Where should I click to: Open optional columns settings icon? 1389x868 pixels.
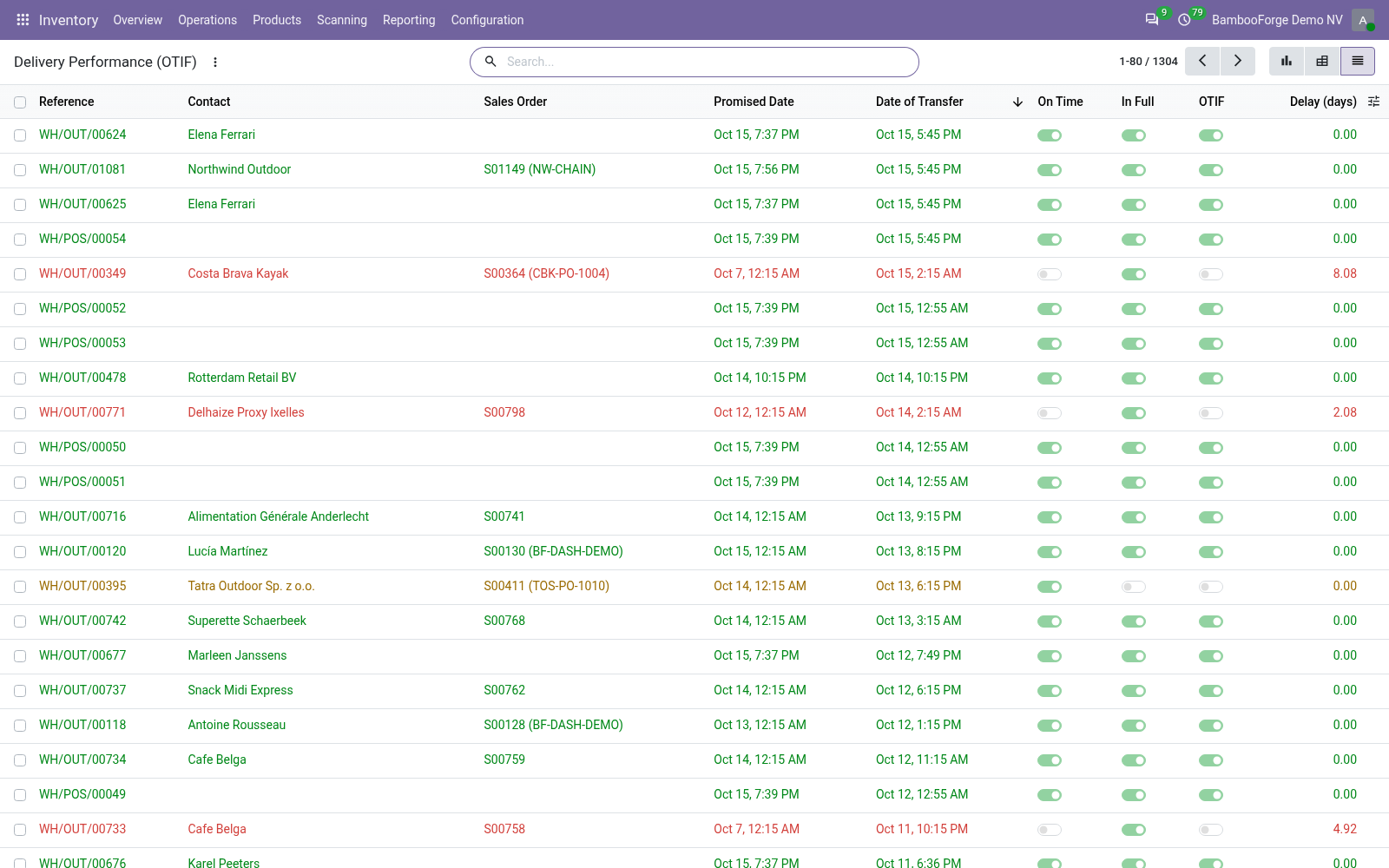tap(1373, 102)
